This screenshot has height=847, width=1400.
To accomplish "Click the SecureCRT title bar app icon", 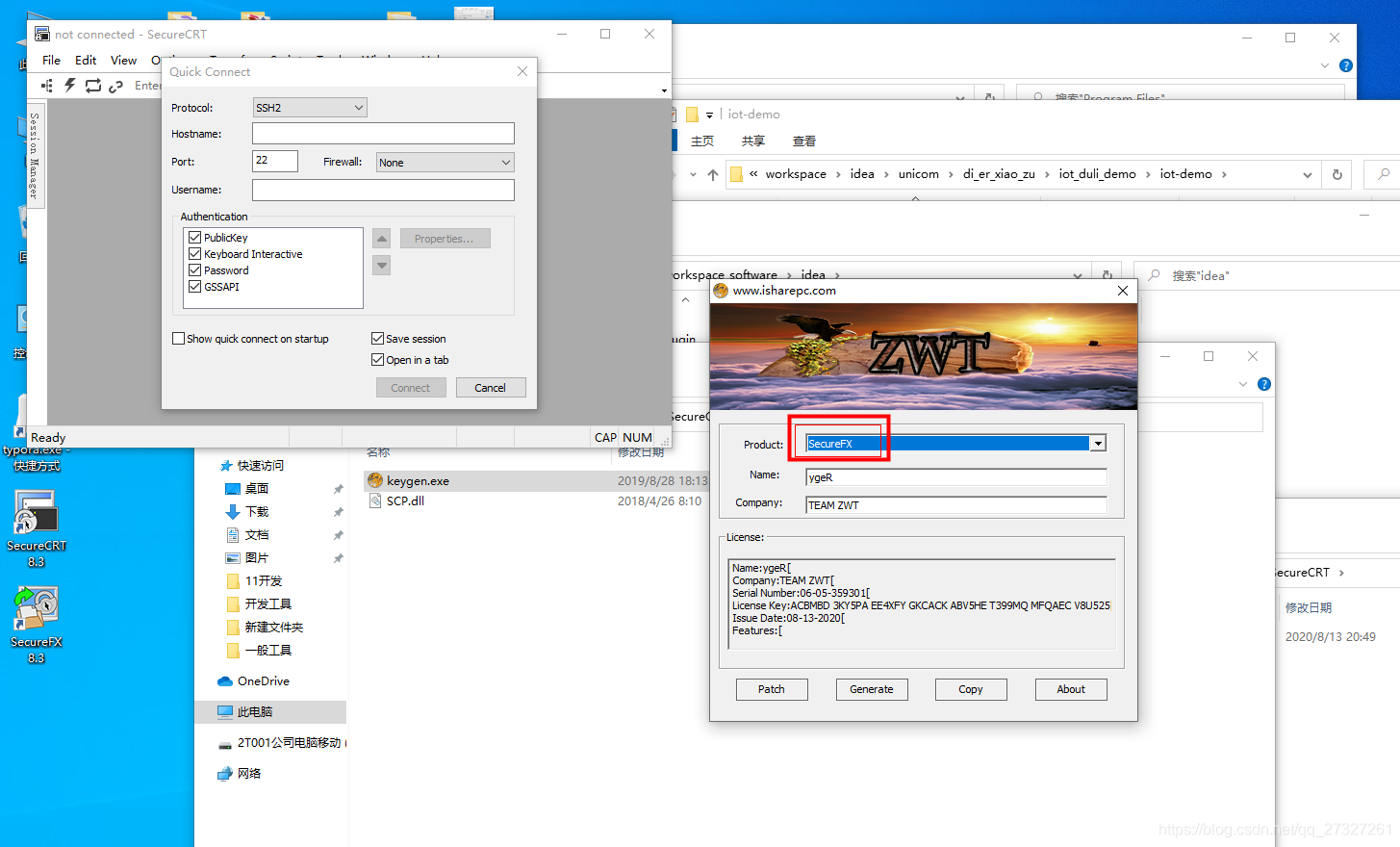I will tap(42, 34).
